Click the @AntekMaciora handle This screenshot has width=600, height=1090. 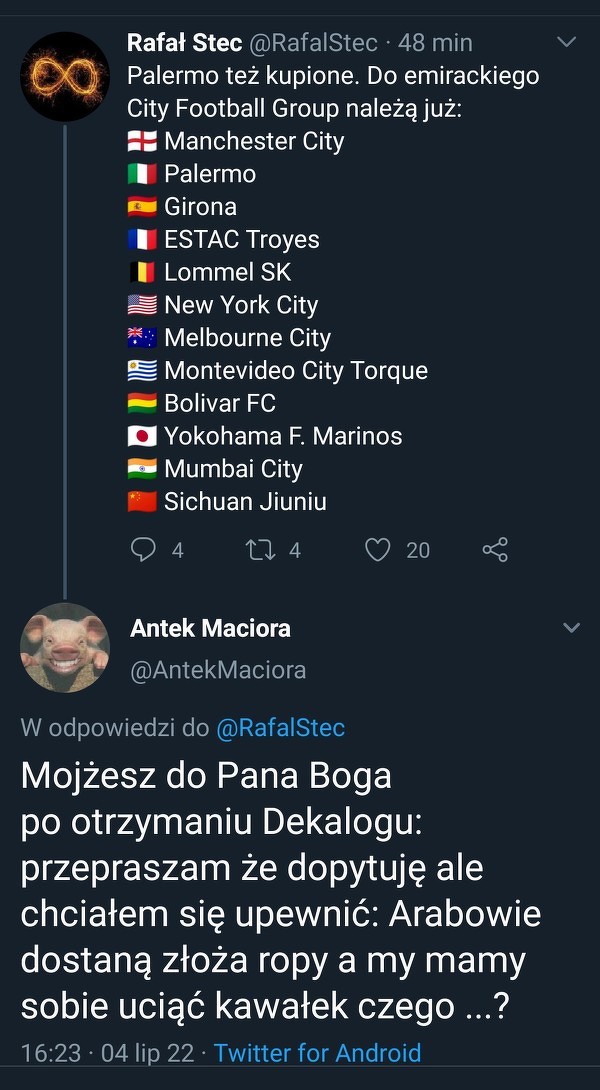pyautogui.click(x=218, y=670)
